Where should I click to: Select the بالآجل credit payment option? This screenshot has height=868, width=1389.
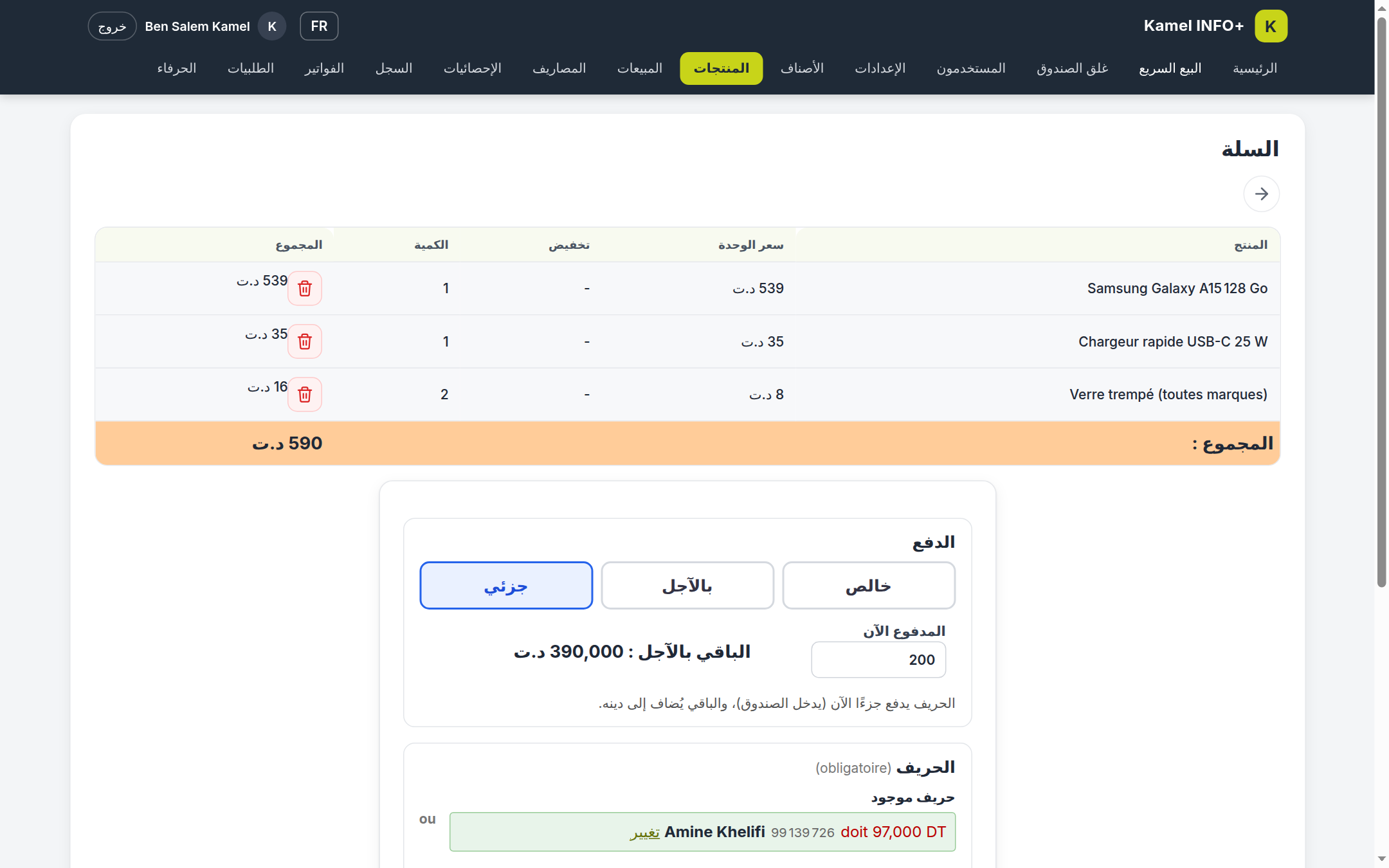coord(687,586)
